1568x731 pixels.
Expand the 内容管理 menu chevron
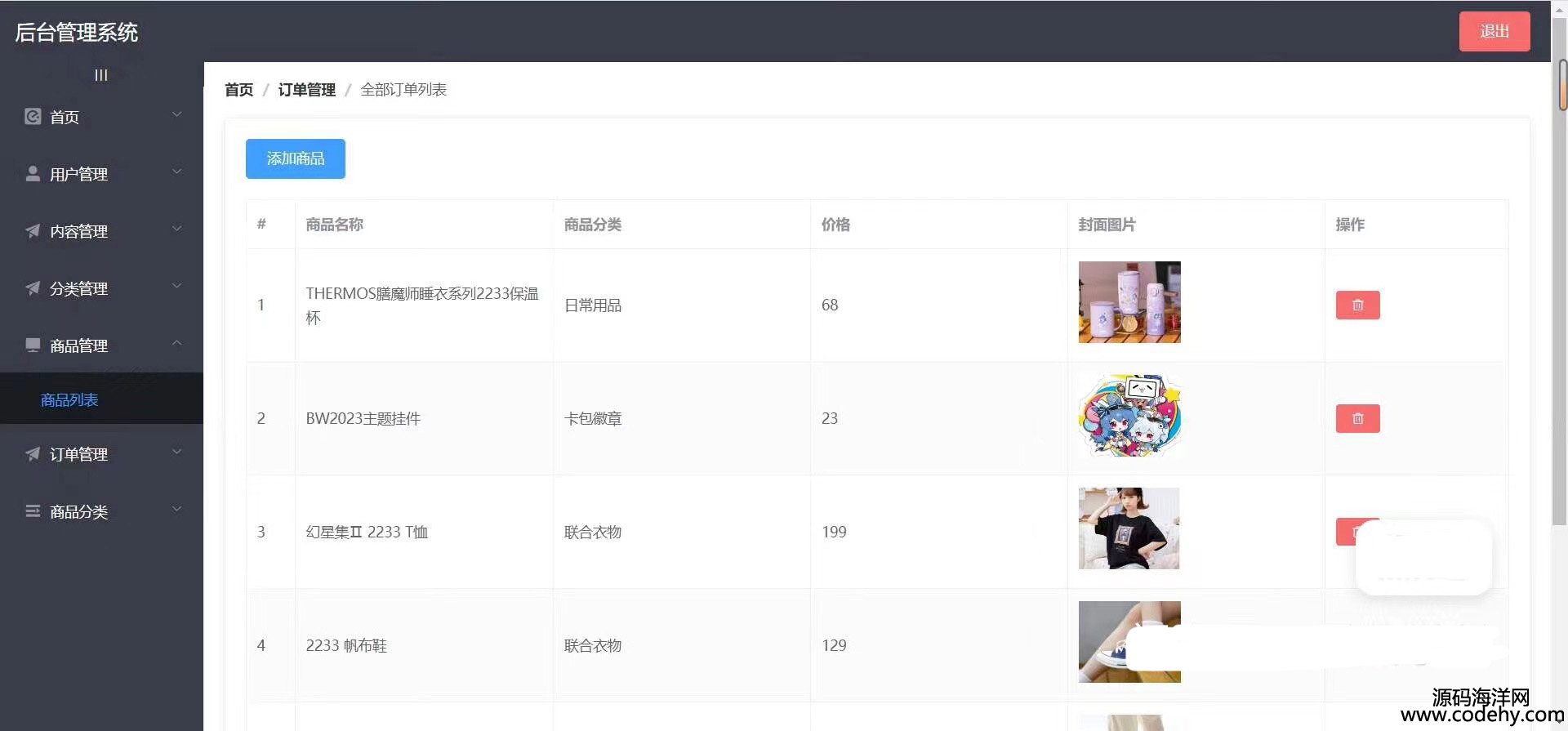click(x=176, y=230)
